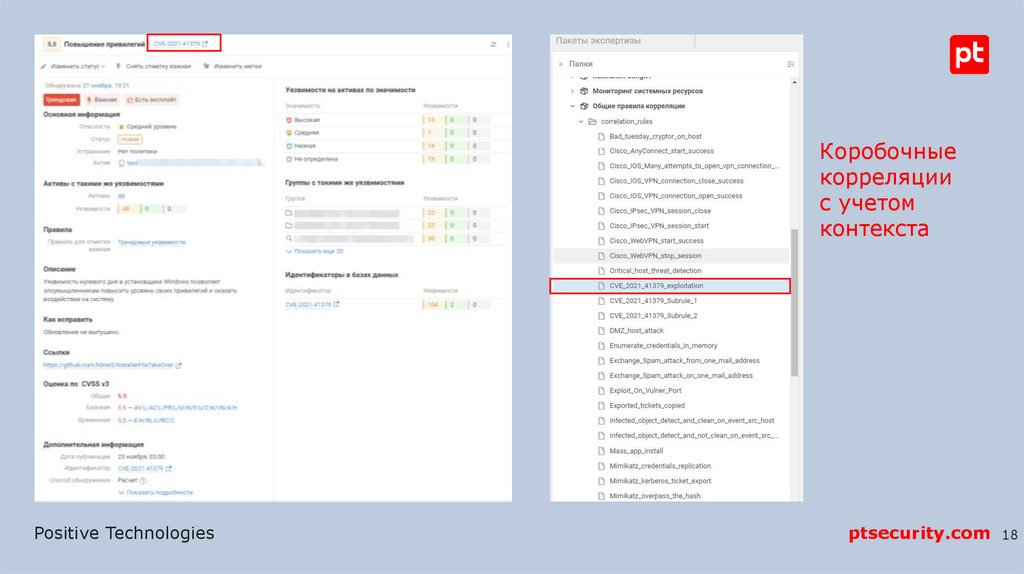Collapse 'Общие правила корреляции' node
Screen dimensions: 1024x574
[572, 106]
